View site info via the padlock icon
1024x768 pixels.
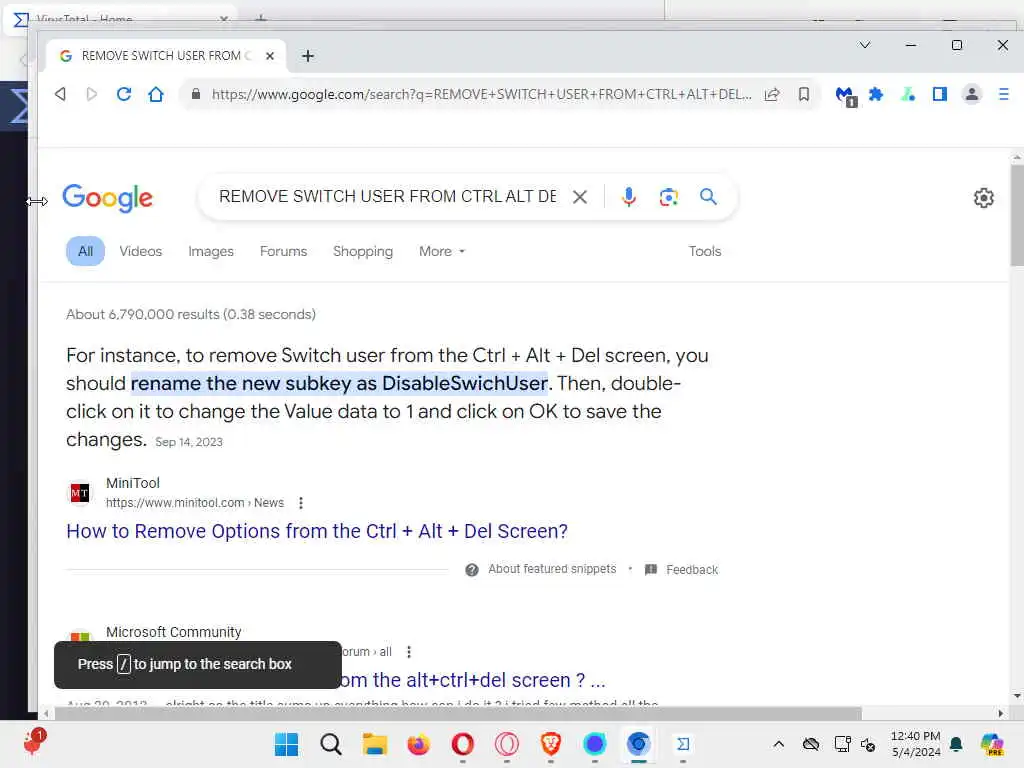(x=195, y=94)
